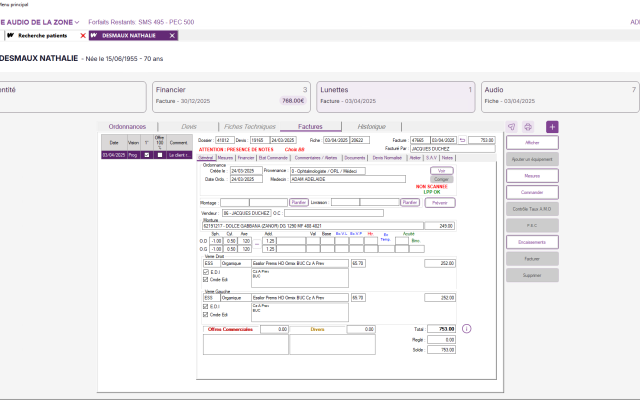Toggle the Cmde Edi checkbox under Verre Droit

pyautogui.click(x=206, y=280)
